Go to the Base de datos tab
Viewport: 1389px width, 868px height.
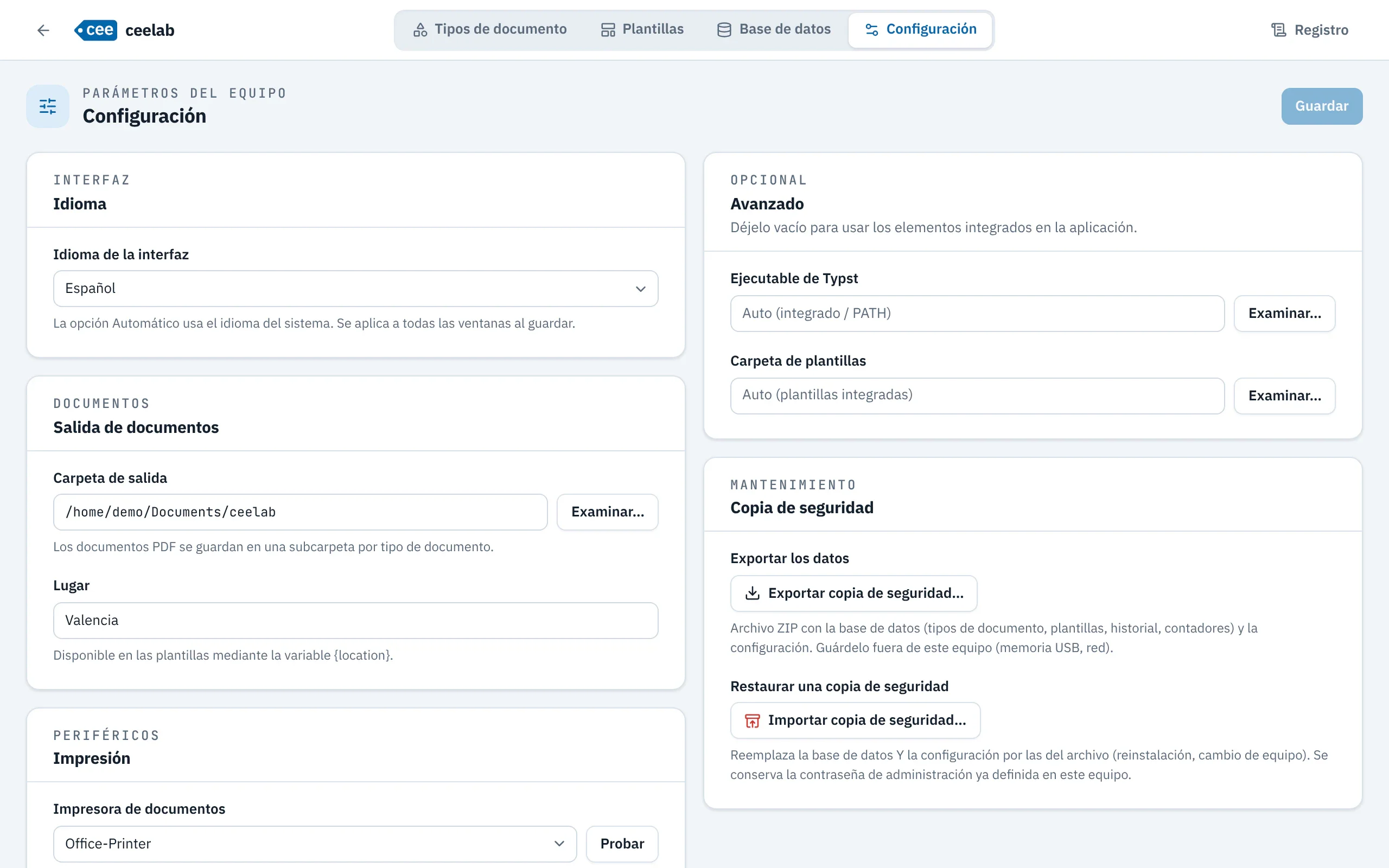(774, 29)
